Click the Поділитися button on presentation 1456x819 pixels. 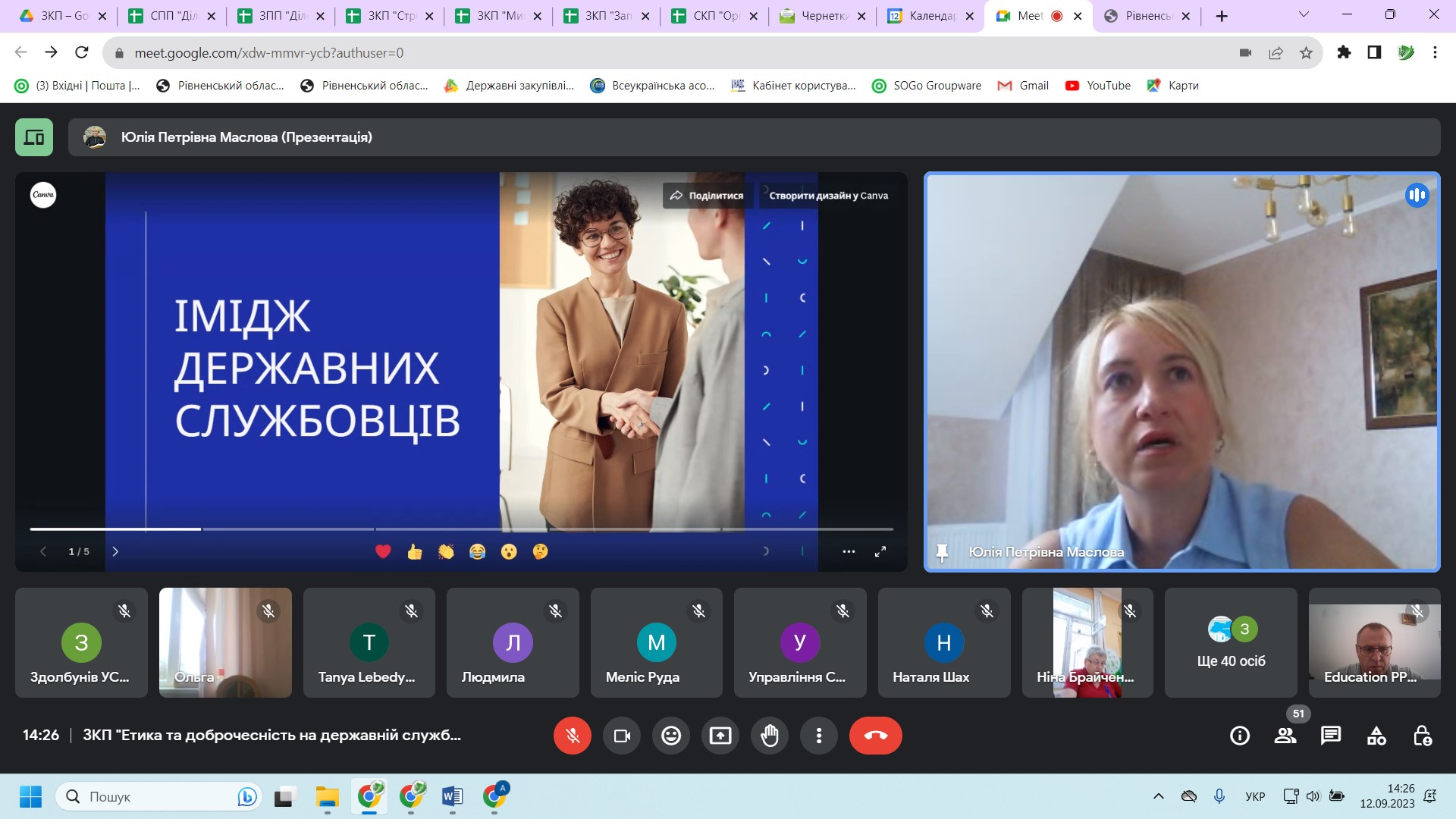click(x=707, y=196)
